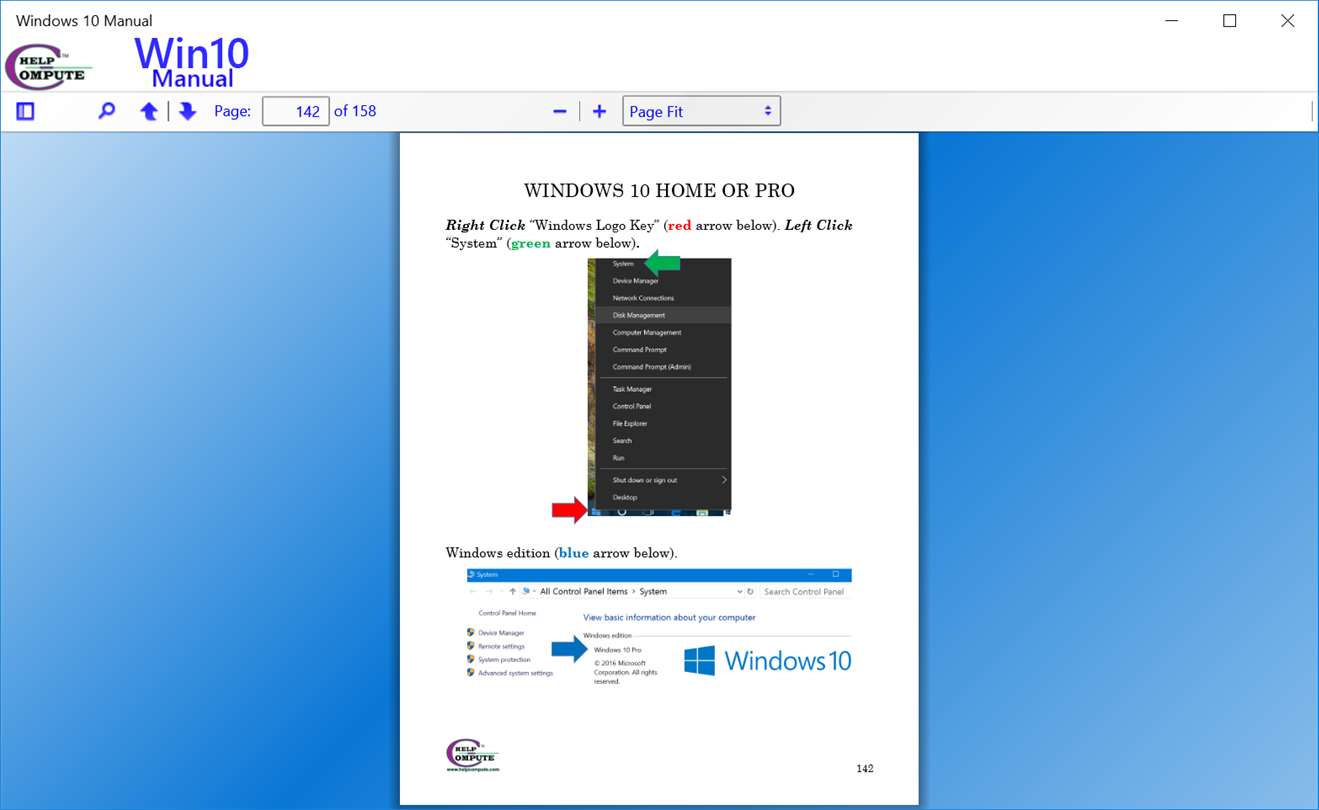Go to next page with down arrow

[187, 111]
